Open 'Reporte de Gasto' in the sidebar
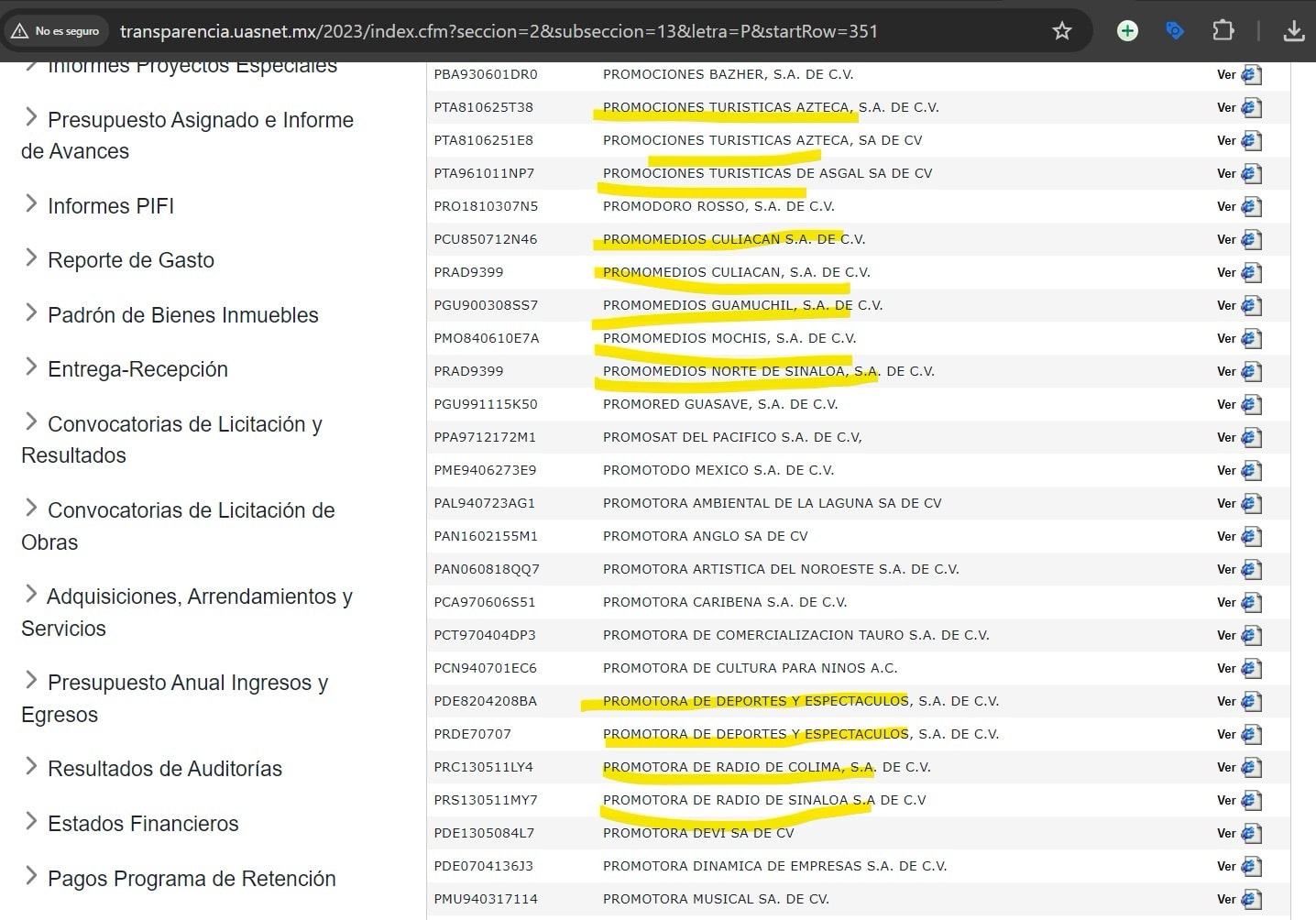Image resolution: width=1316 pixels, height=920 pixels. [130, 260]
